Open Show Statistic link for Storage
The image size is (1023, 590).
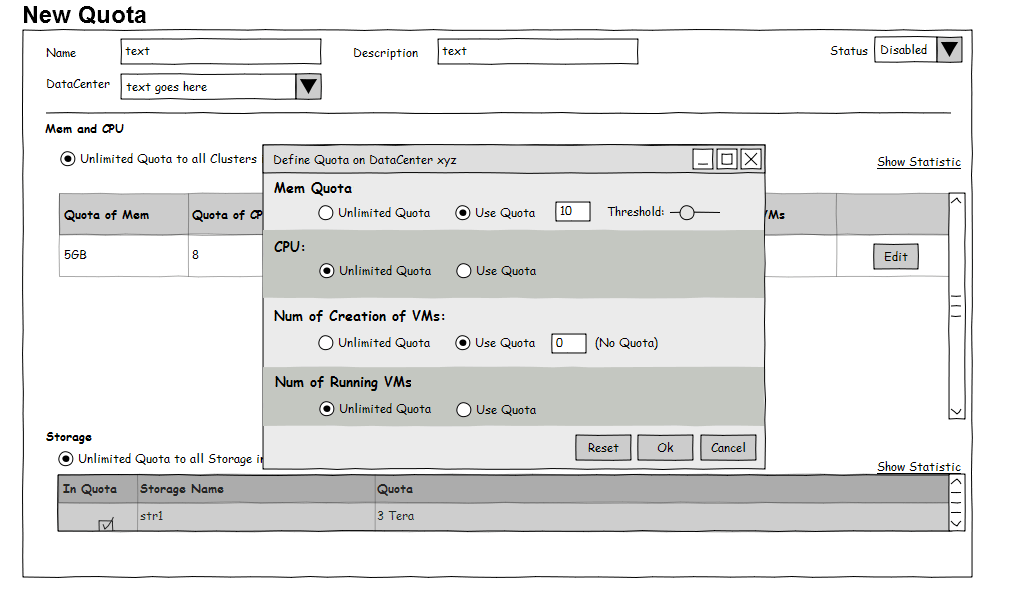918,467
